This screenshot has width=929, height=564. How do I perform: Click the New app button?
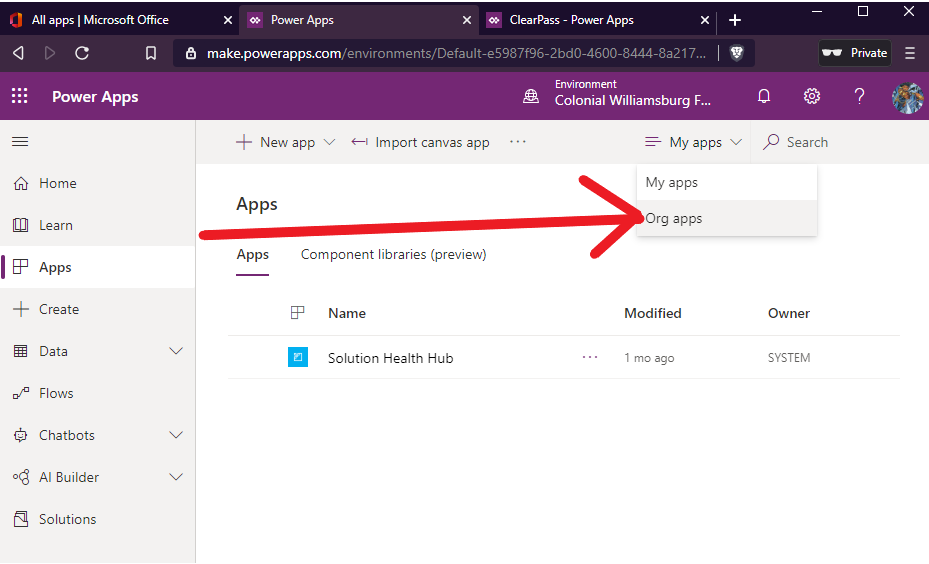coord(276,142)
